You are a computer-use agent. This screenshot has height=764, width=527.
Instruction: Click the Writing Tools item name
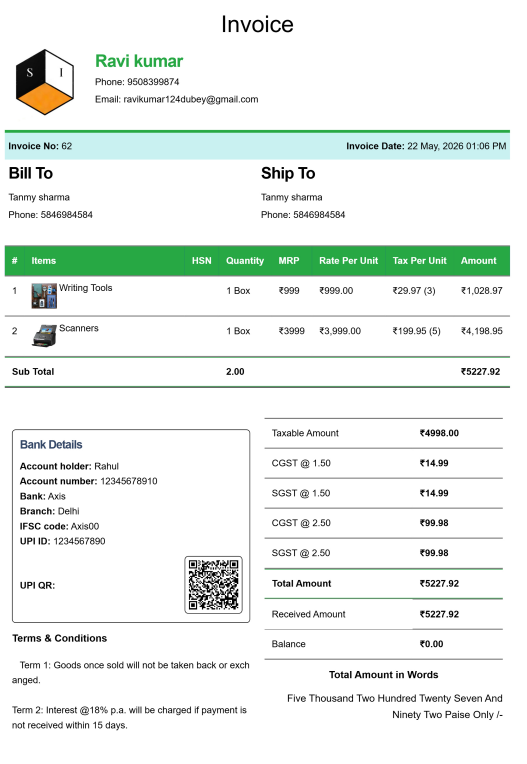(86, 288)
